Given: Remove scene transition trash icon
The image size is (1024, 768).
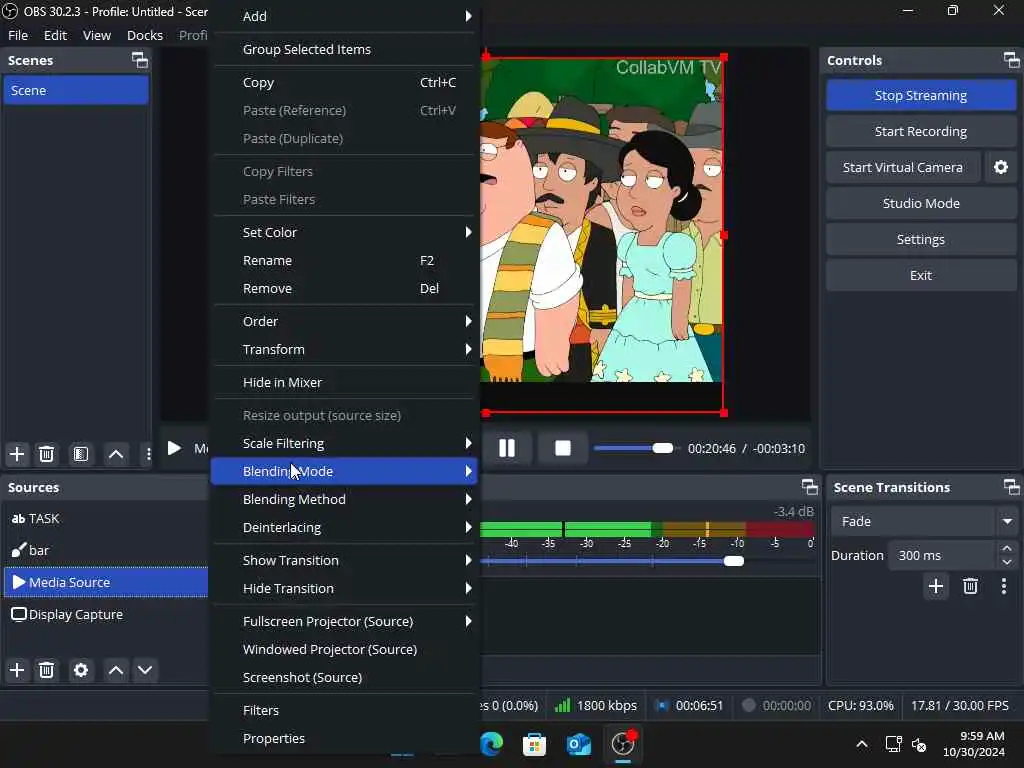Looking at the screenshot, I should 970,586.
